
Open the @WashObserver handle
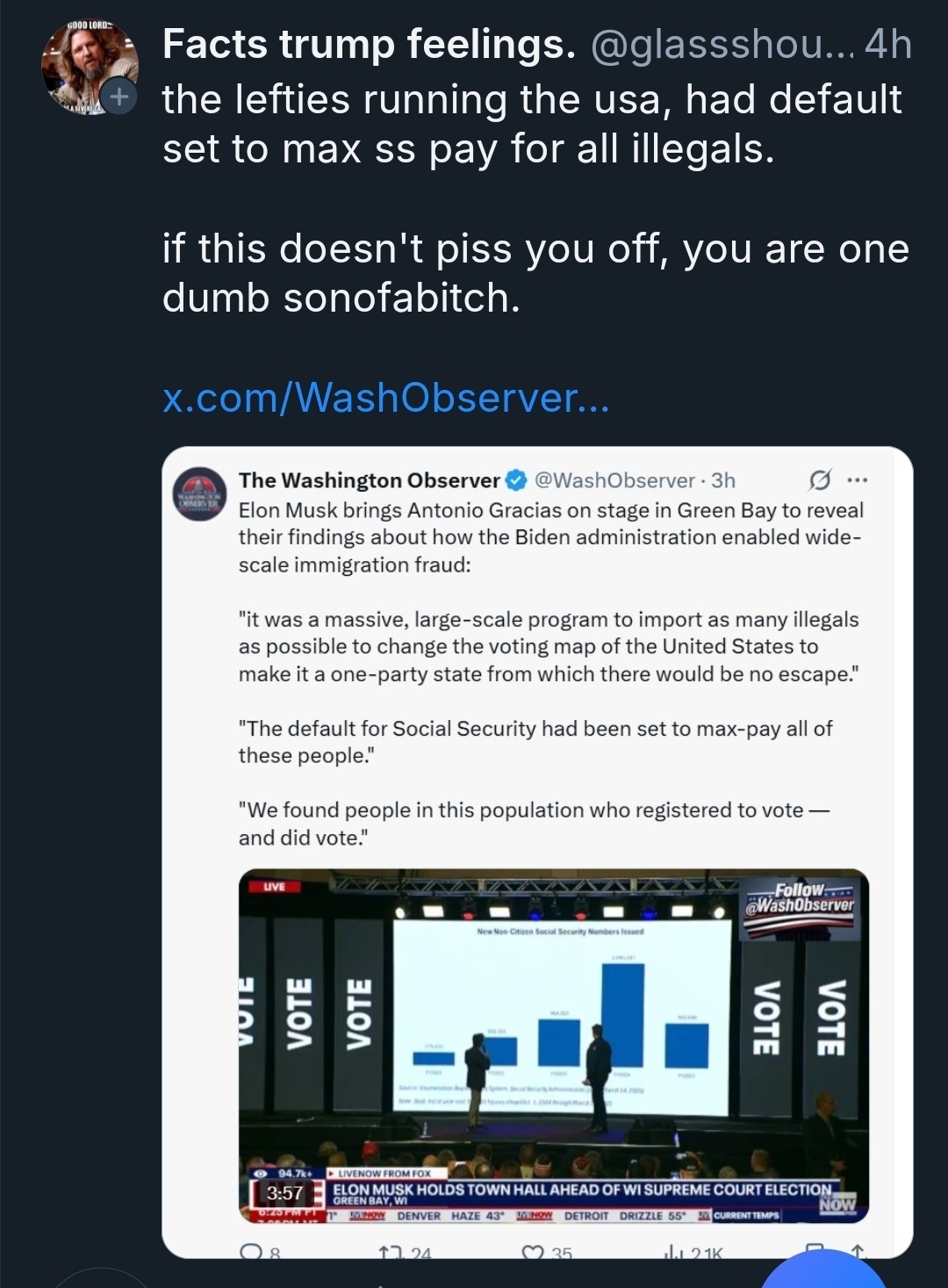614,480
